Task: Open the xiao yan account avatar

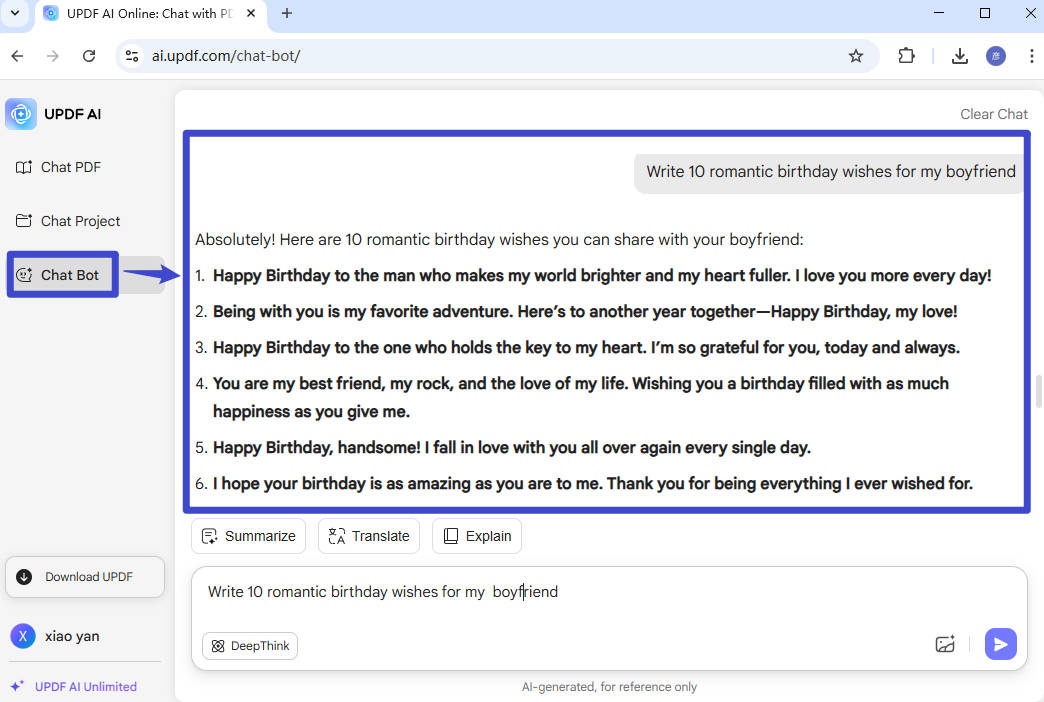Action: (x=23, y=636)
